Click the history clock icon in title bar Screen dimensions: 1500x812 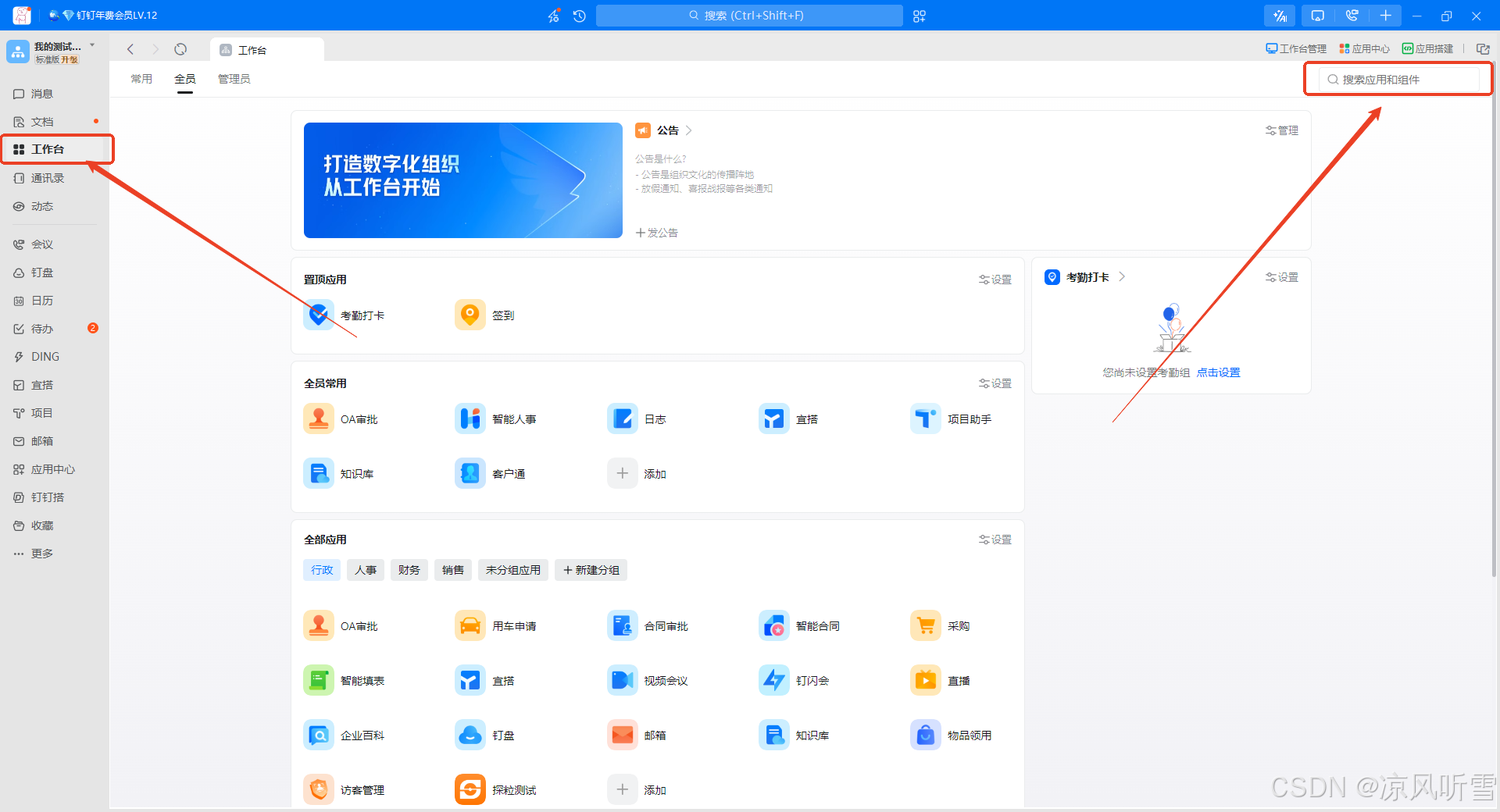[580, 16]
